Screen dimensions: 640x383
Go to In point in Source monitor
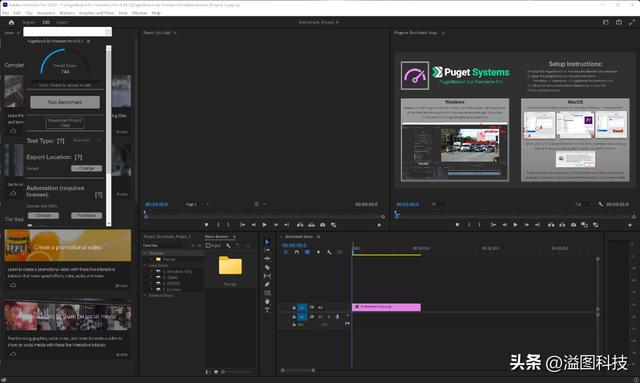[242, 225]
